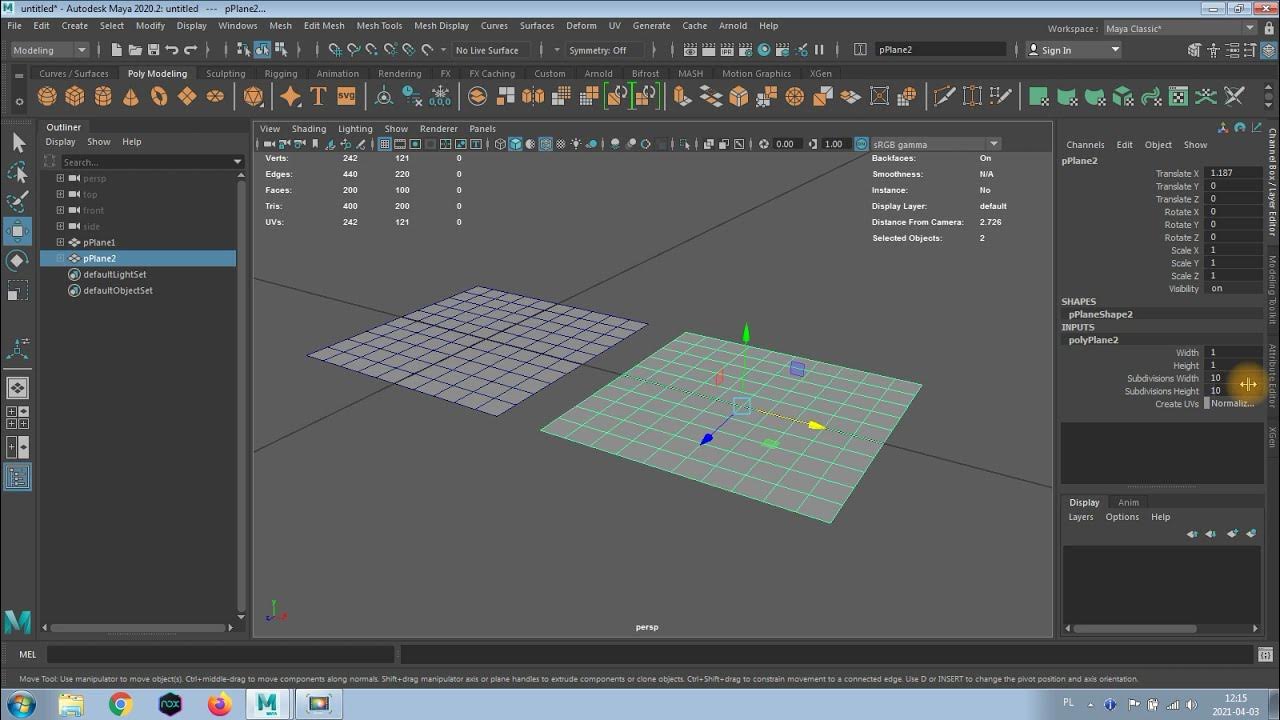The image size is (1280, 720).
Task: Switch to the Sculpting shelf tab
Action: click(x=225, y=73)
